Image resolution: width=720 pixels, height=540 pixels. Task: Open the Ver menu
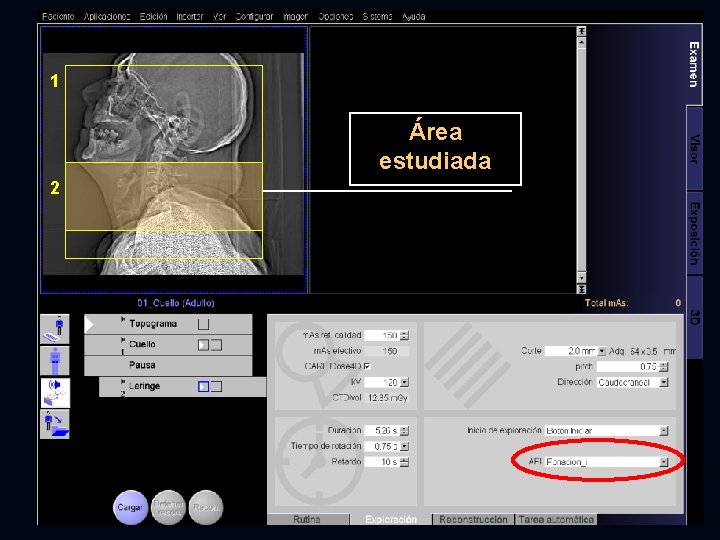pos(219,17)
